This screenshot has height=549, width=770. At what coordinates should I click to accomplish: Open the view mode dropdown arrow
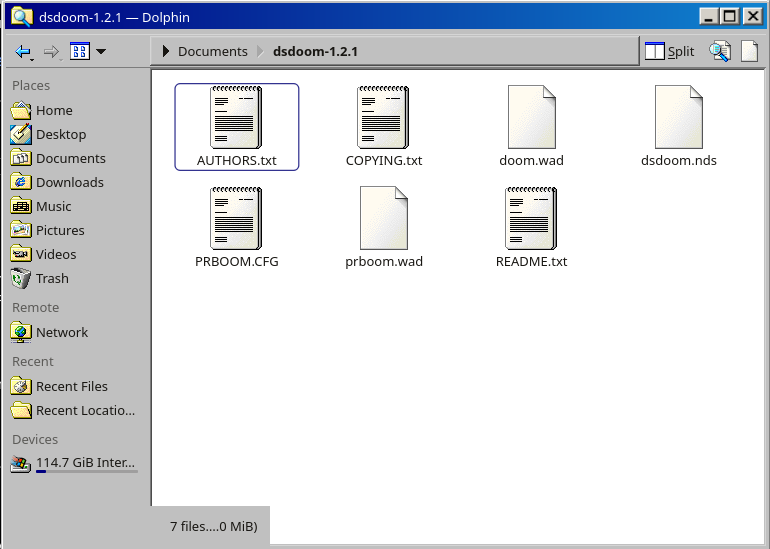101,51
